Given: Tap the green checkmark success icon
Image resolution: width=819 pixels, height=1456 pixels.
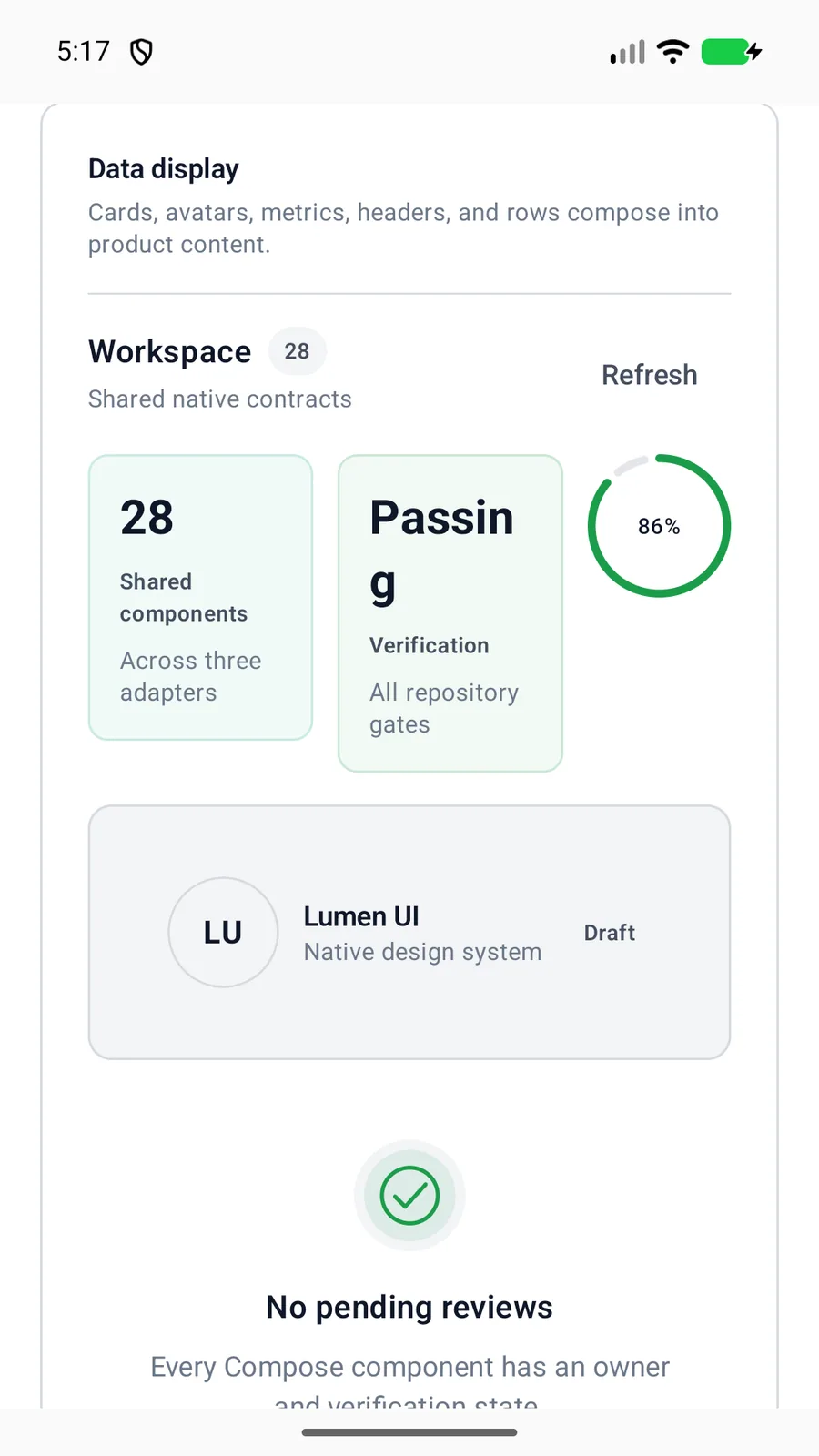Looking at the screenshot, I should tap(409, 1196).
